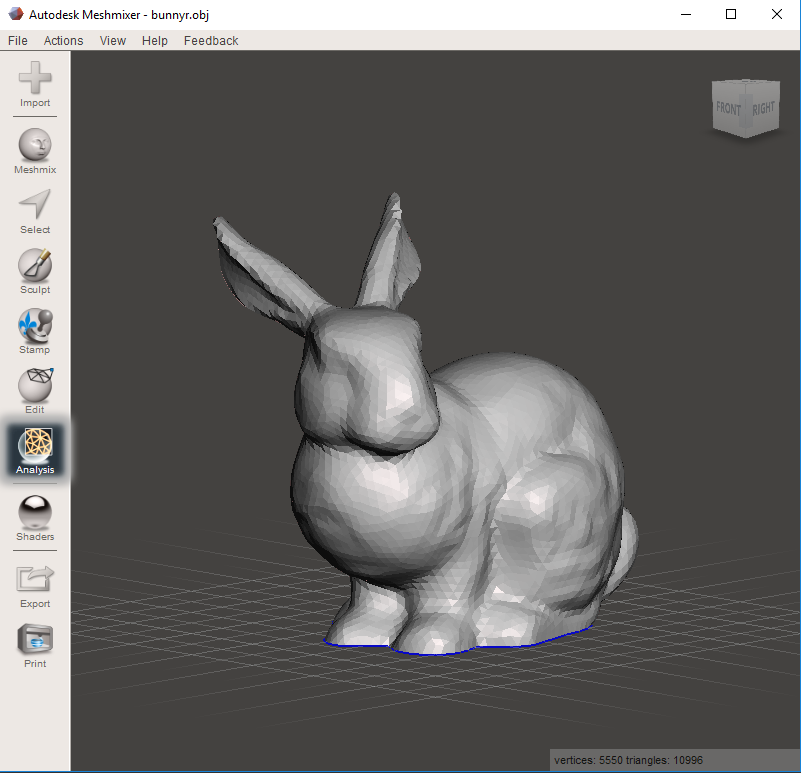
Task: Open the Stamp tool
Action: coord(35,332)
